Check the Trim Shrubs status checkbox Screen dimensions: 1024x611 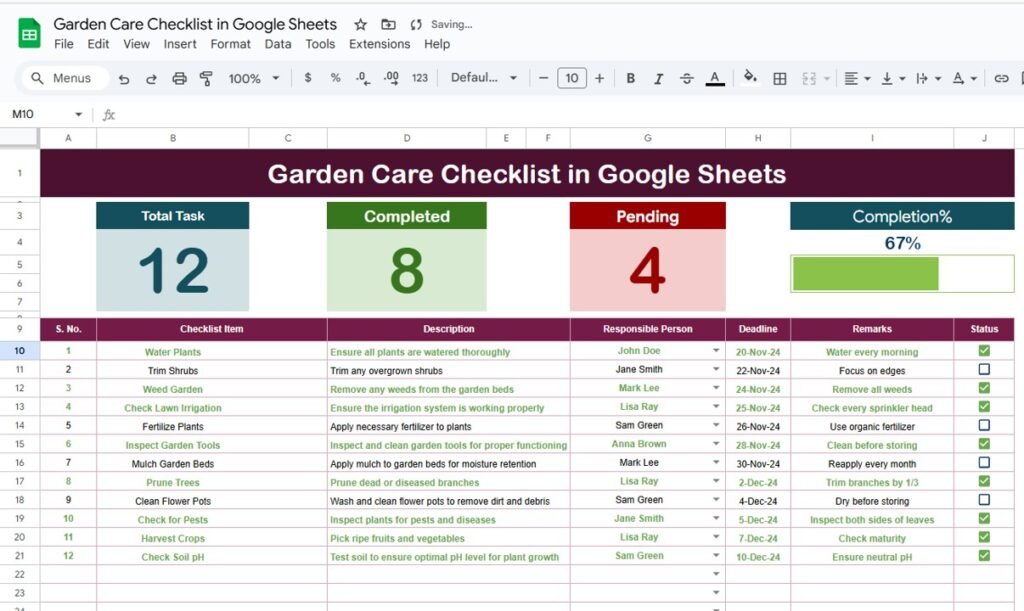[x=984, y=370]
